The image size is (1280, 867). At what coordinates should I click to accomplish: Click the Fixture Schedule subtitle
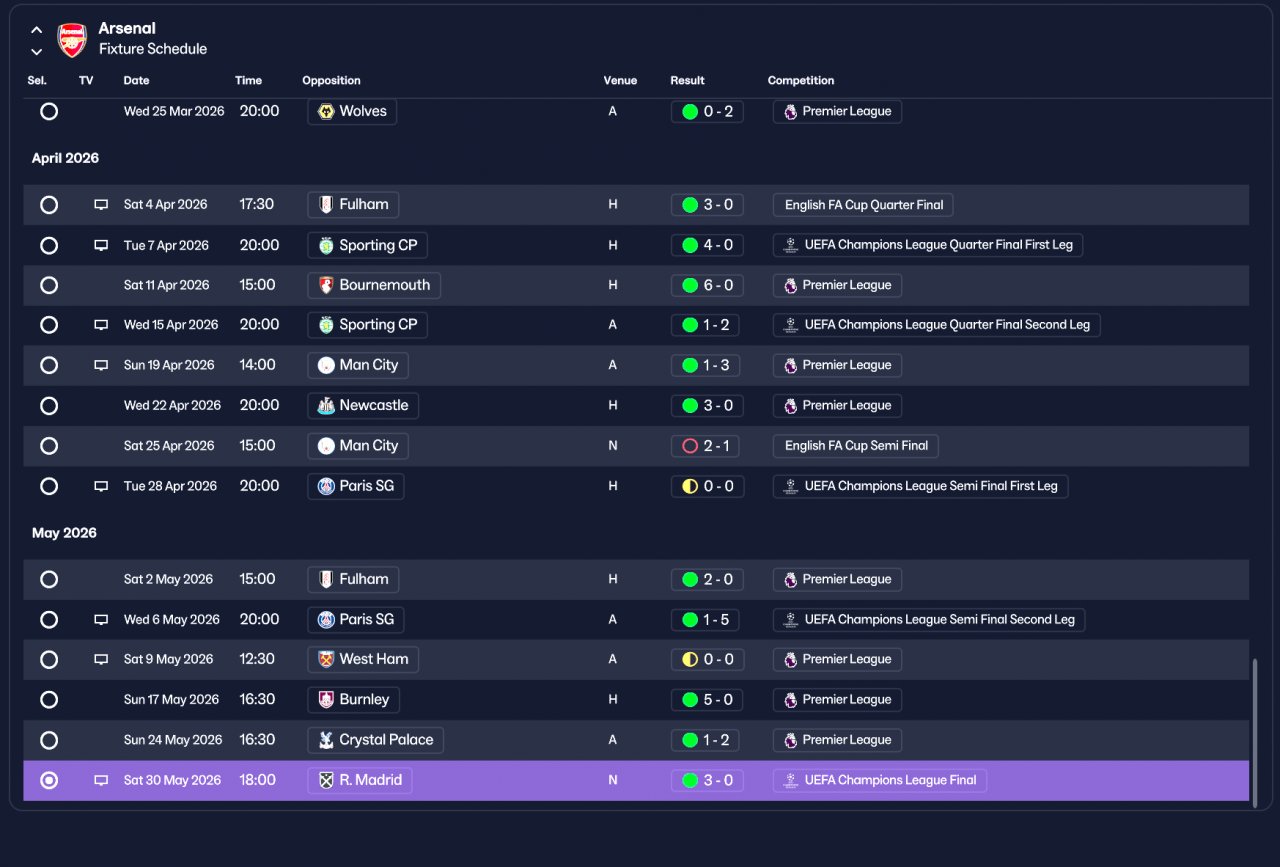[x=153, y=49]
